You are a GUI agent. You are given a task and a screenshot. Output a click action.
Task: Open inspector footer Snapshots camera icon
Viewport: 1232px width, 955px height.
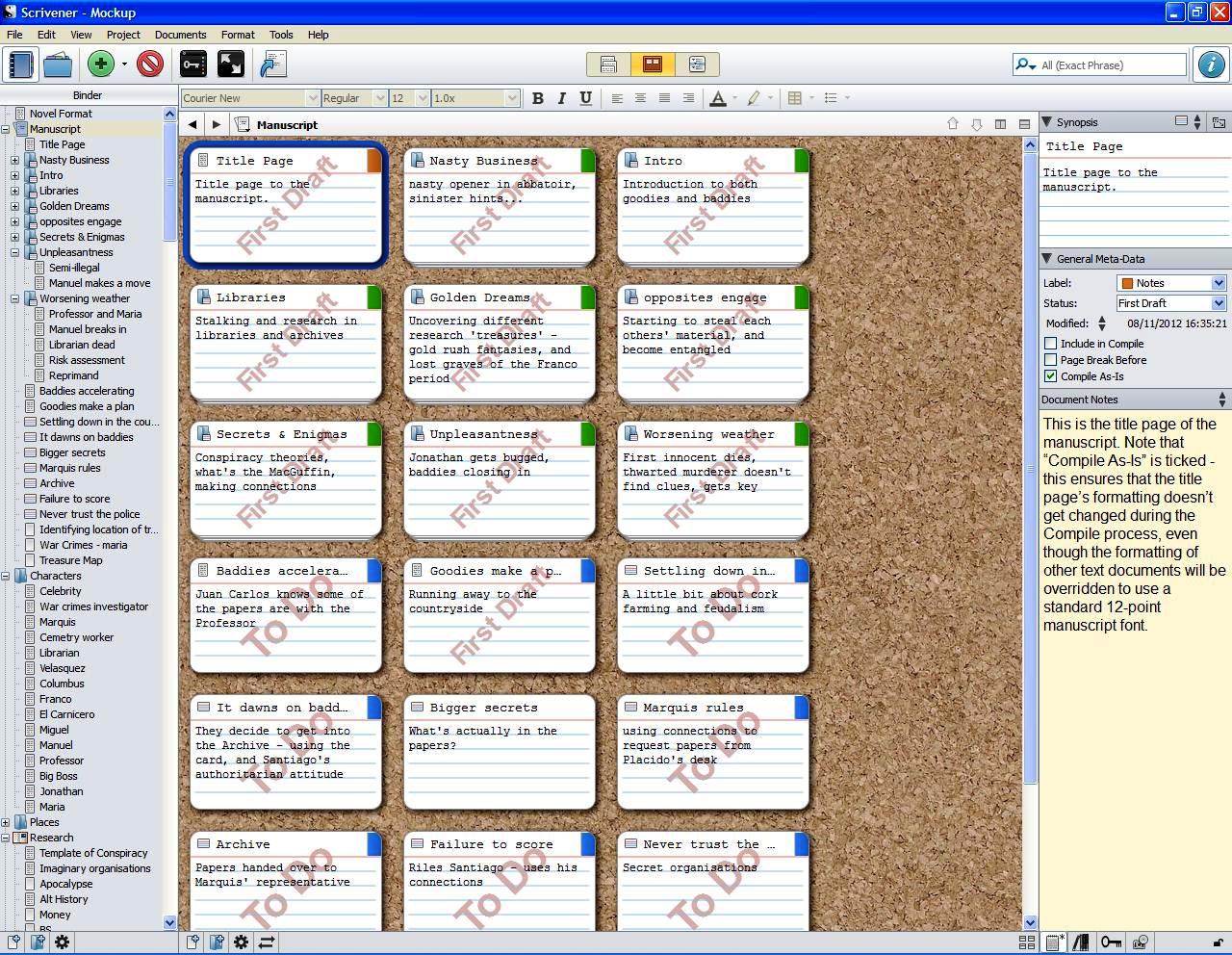coord(1141,942)
